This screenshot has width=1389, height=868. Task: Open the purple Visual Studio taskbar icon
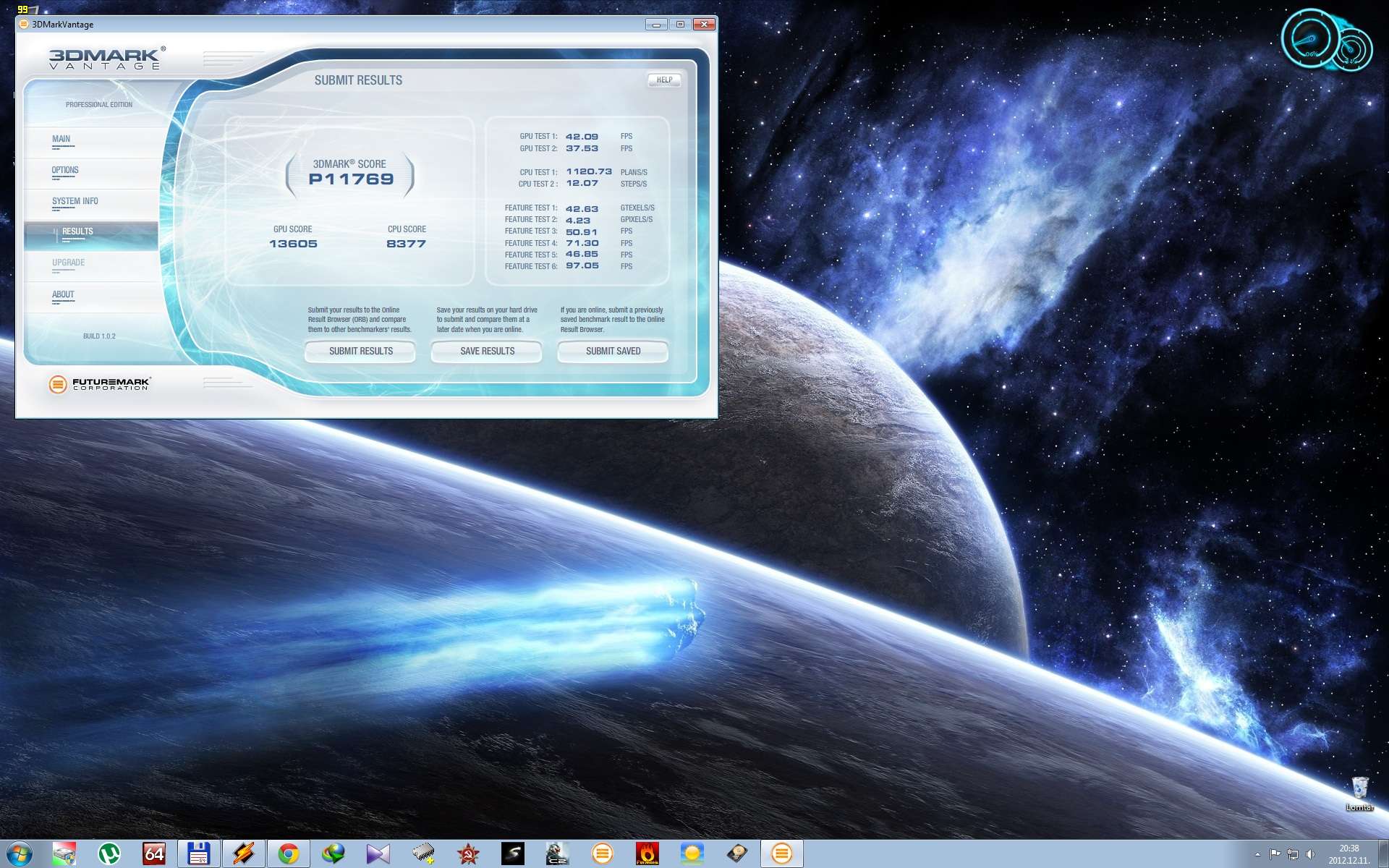[378, 854]
